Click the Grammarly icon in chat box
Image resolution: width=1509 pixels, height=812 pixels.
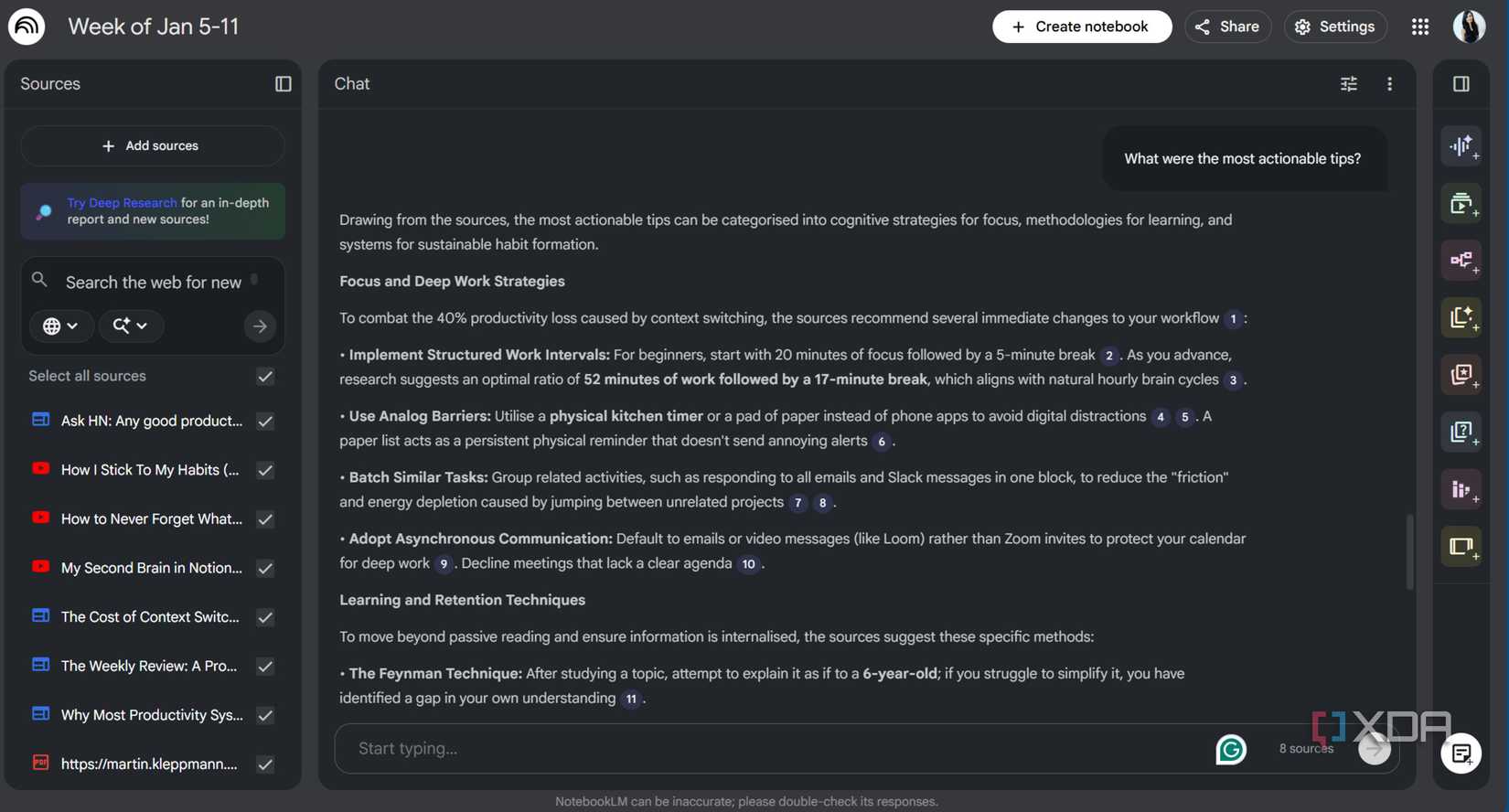[x=1231, y=749]
